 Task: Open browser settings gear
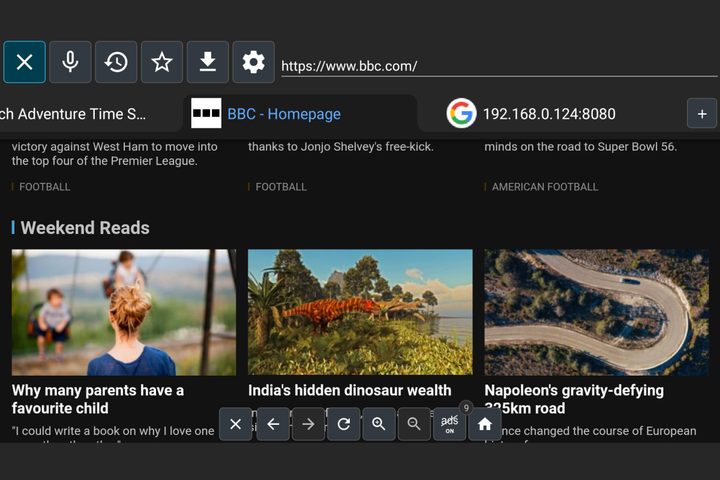254,62
